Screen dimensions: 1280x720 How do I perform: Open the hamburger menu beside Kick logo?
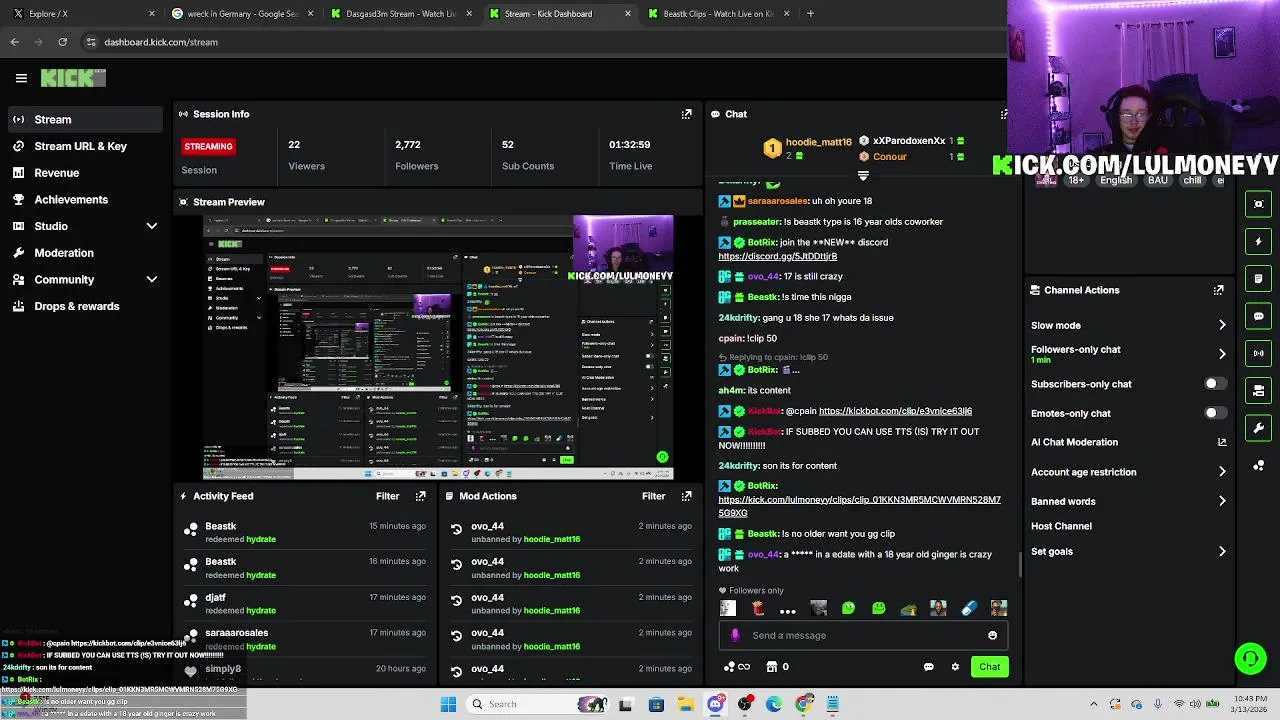point(21,78)
